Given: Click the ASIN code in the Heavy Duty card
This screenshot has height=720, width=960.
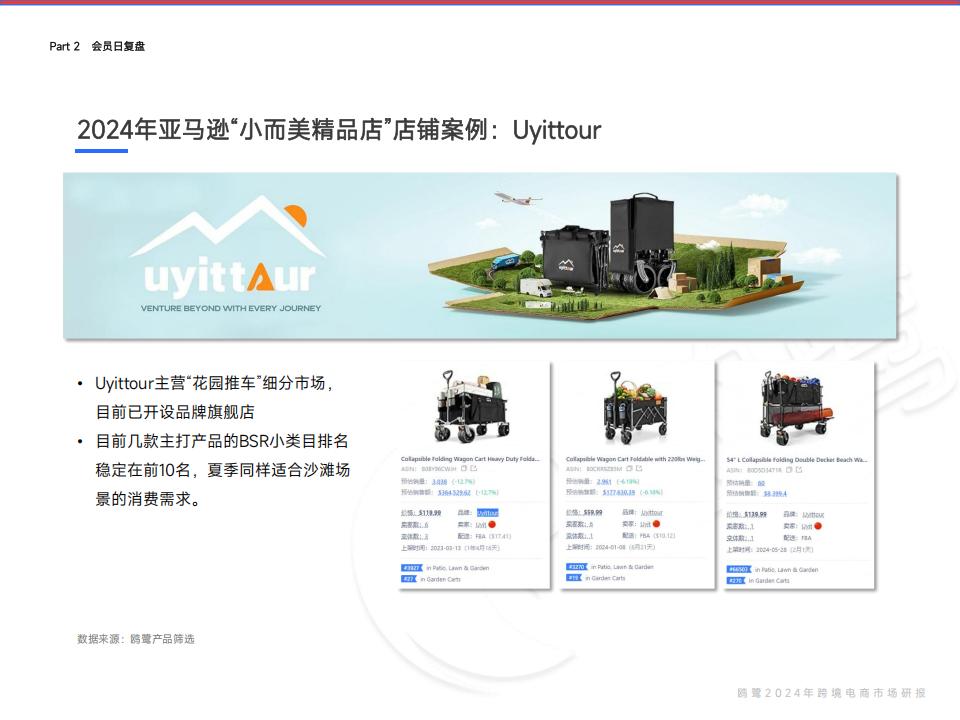Looking at the screenshot, I should [x=438, y=469].
